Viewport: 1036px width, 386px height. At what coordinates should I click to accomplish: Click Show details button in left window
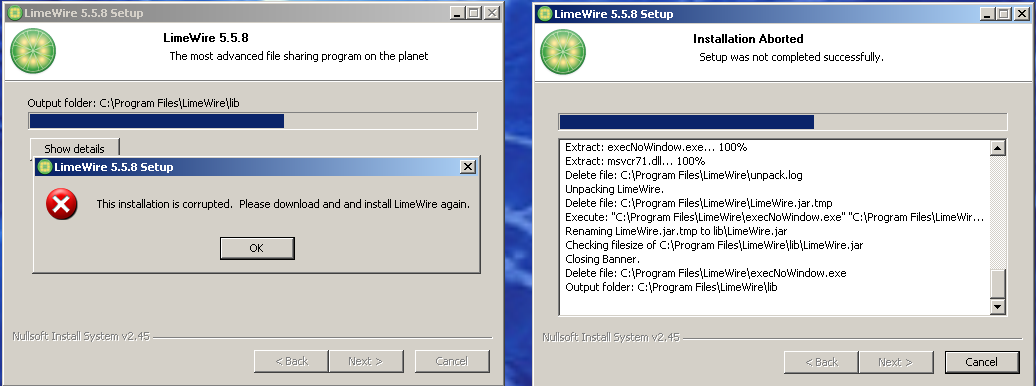pyautogui.click(x=75, y=149)
